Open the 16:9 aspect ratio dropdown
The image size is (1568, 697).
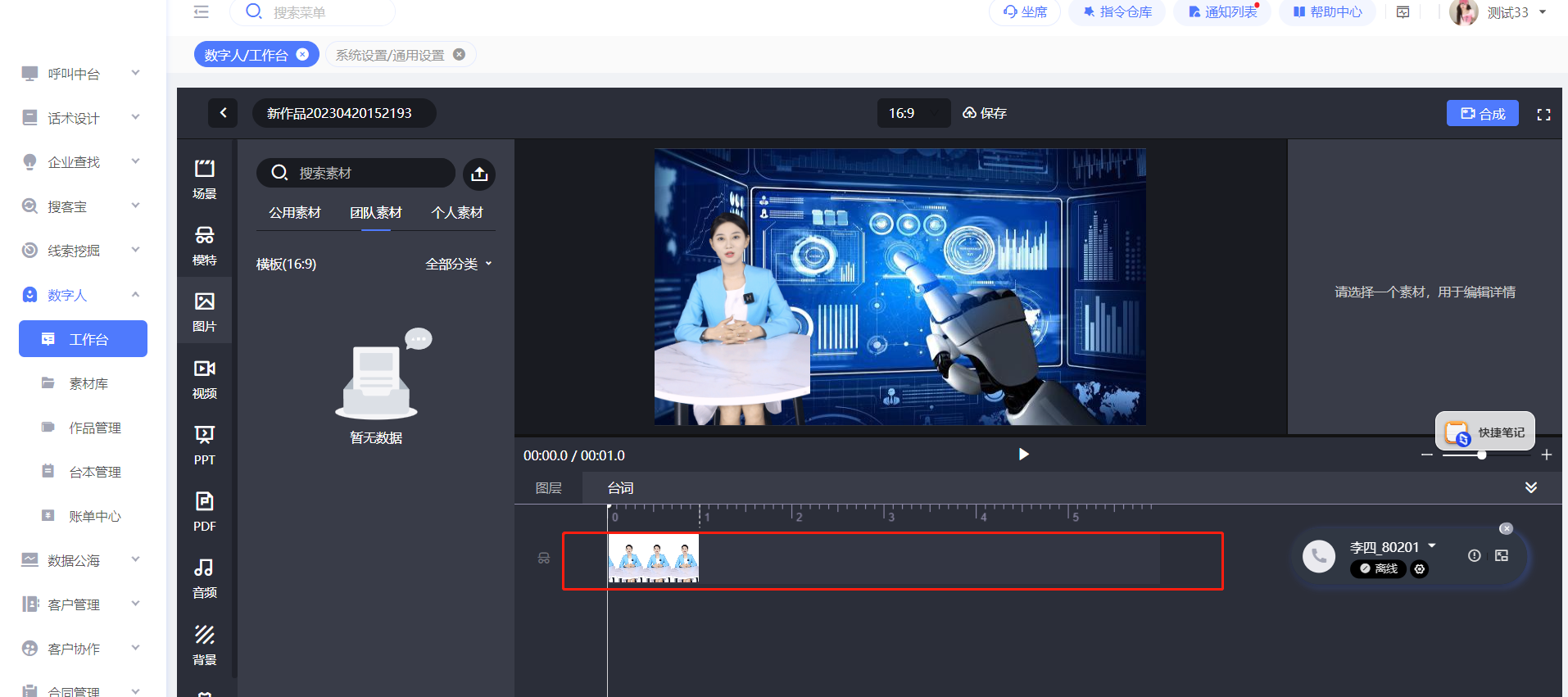click(914, 113)
